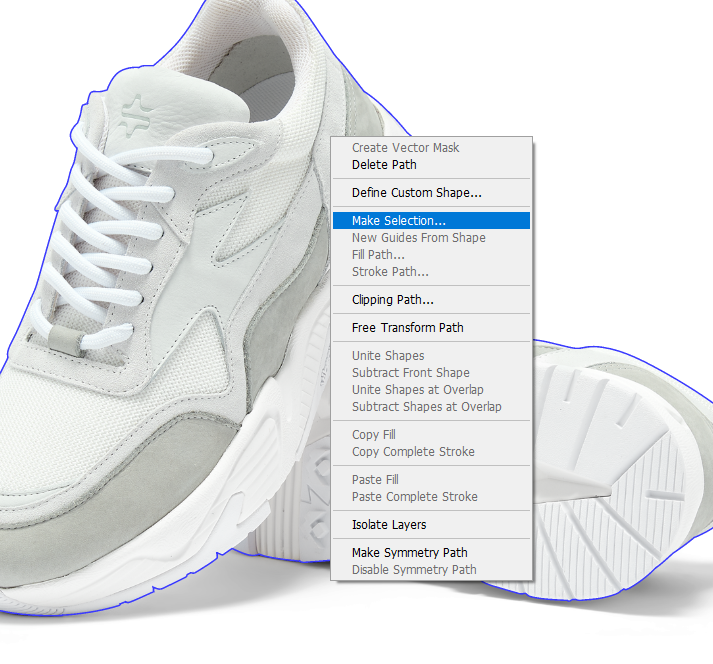Pick Subtract Shapes at Overlap
The height and width of the screenshot is (664, 713).
(x=426, y=407)
